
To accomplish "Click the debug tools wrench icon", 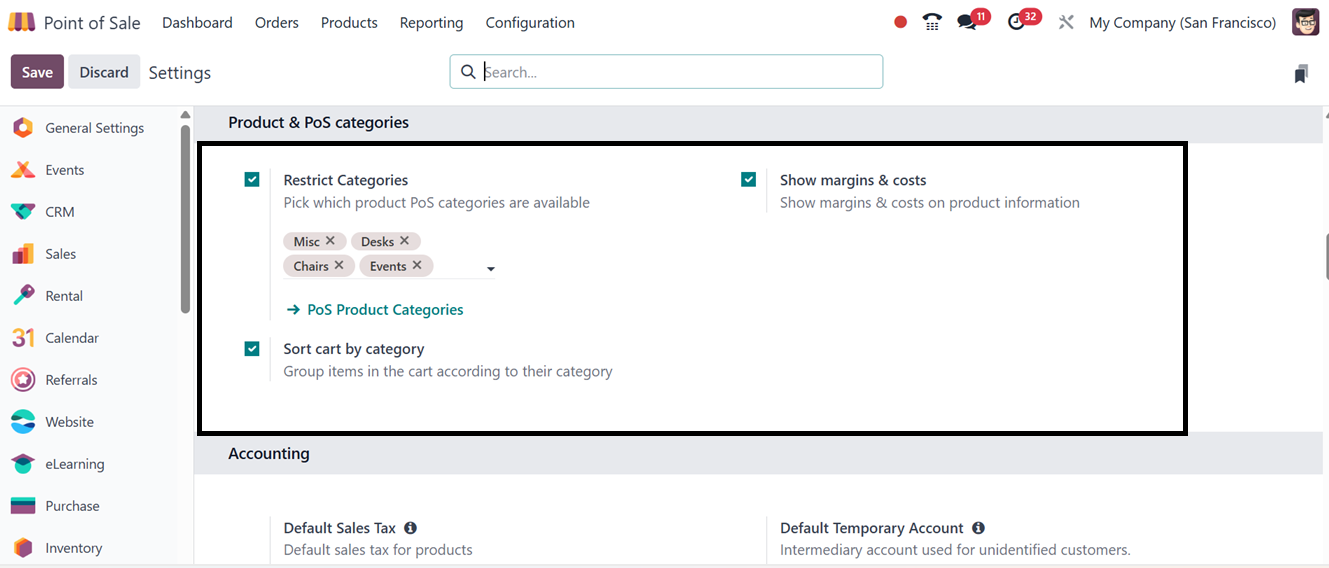I will pos(1066,22).
